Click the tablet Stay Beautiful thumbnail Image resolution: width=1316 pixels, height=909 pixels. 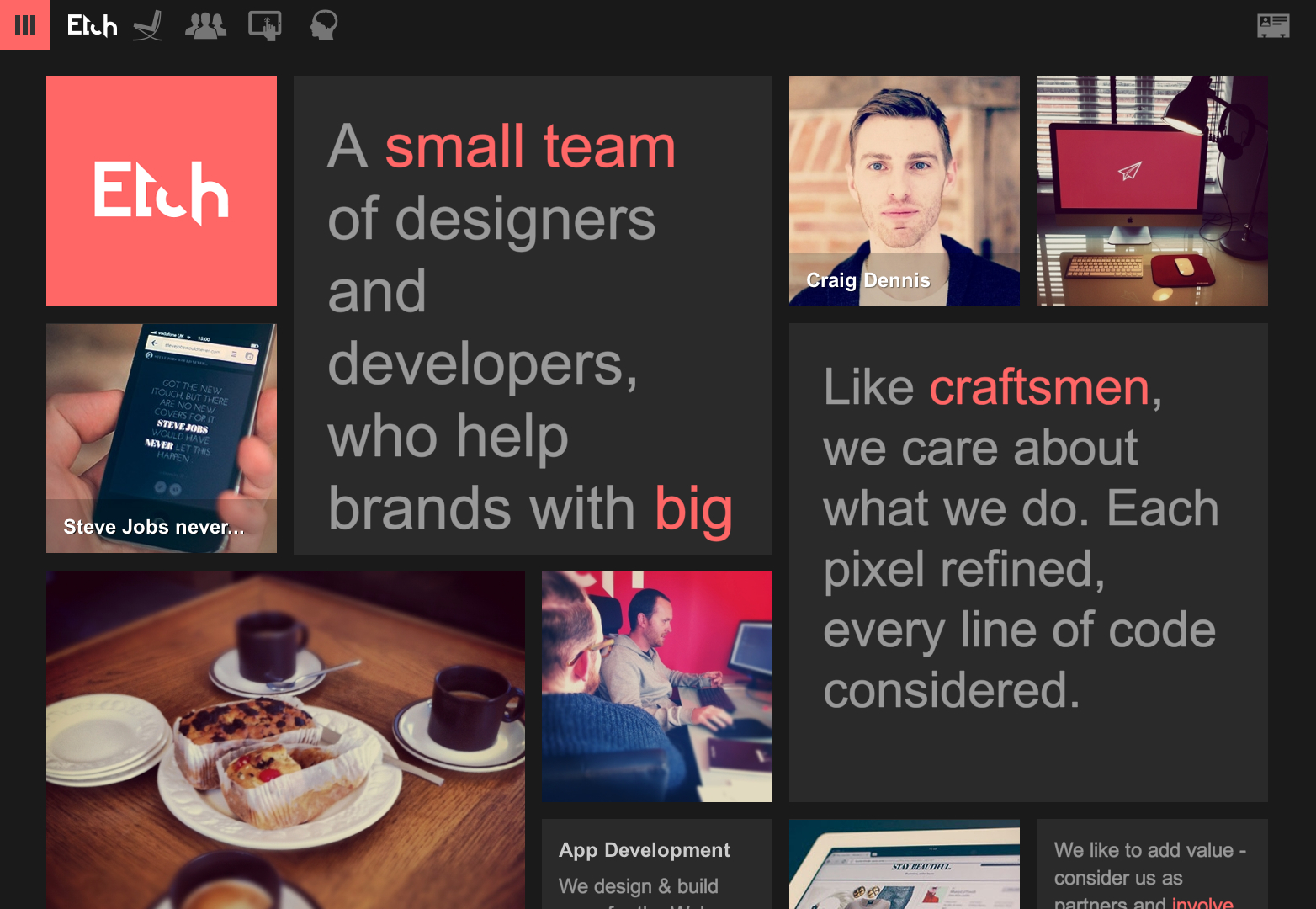[904, 864]
